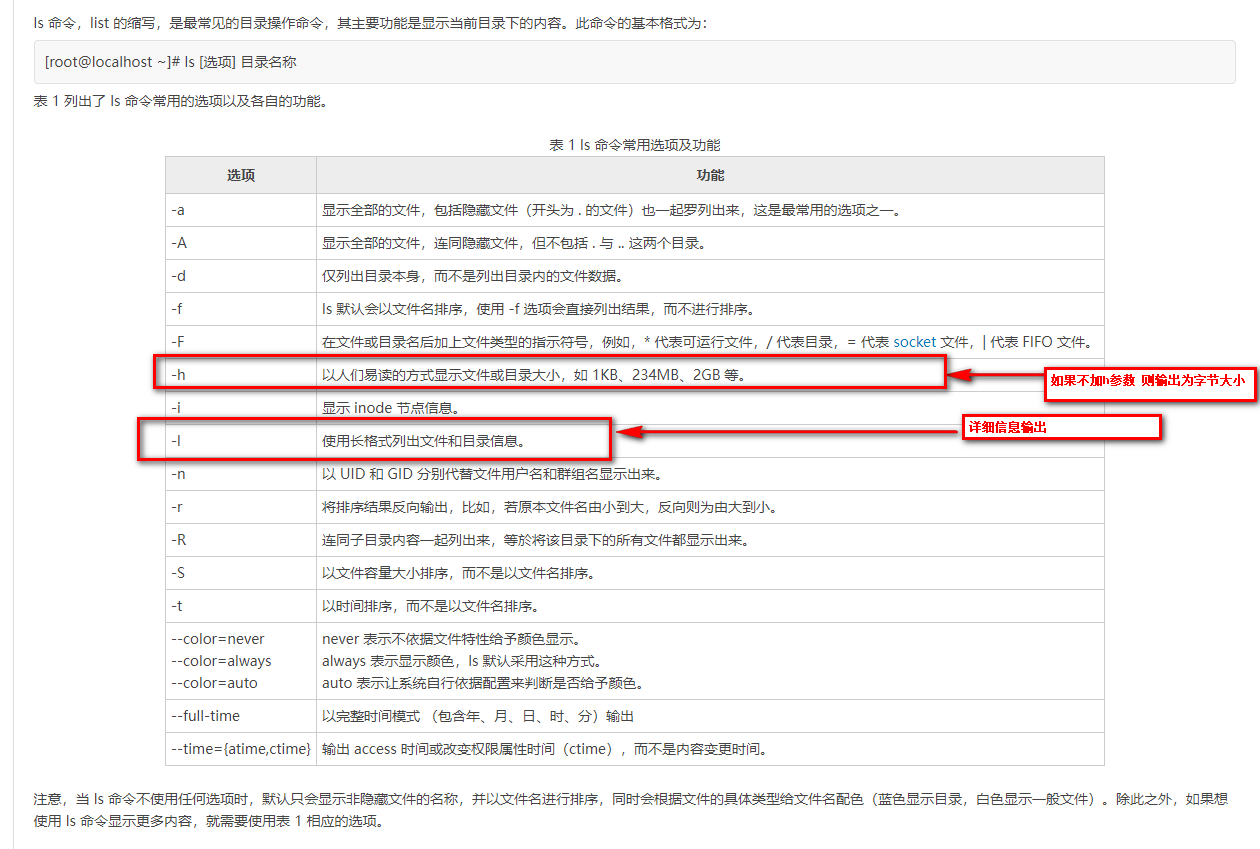The height and width of the screenshot is (849, 1260).
Task: Click the "--color=auto" option text
Action: click(x=214, y=683)
